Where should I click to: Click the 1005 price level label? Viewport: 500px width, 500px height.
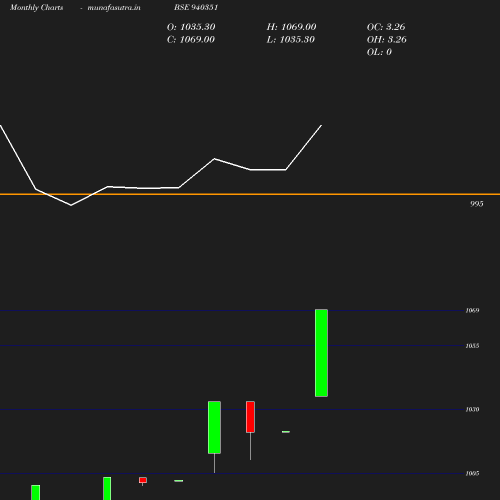pyautogui.click(x=472, y=474)
